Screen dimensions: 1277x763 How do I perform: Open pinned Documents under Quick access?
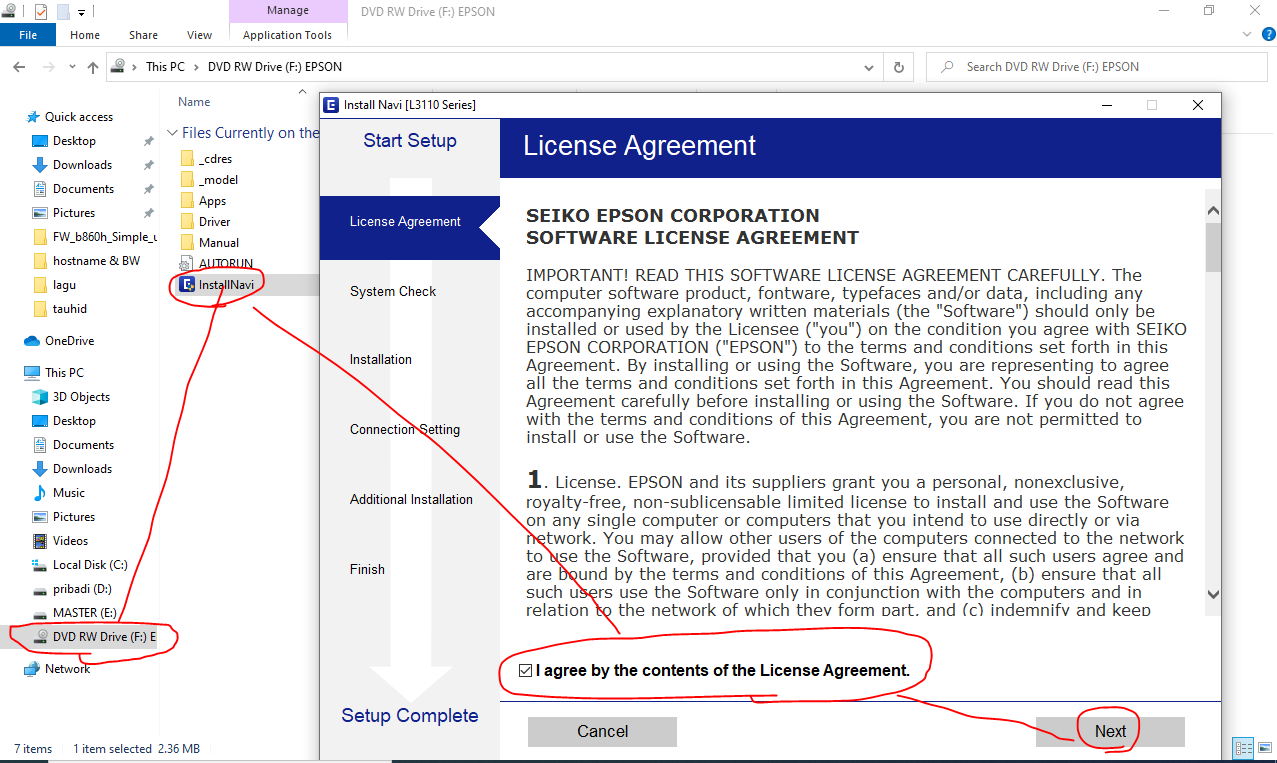click(83, 189)
